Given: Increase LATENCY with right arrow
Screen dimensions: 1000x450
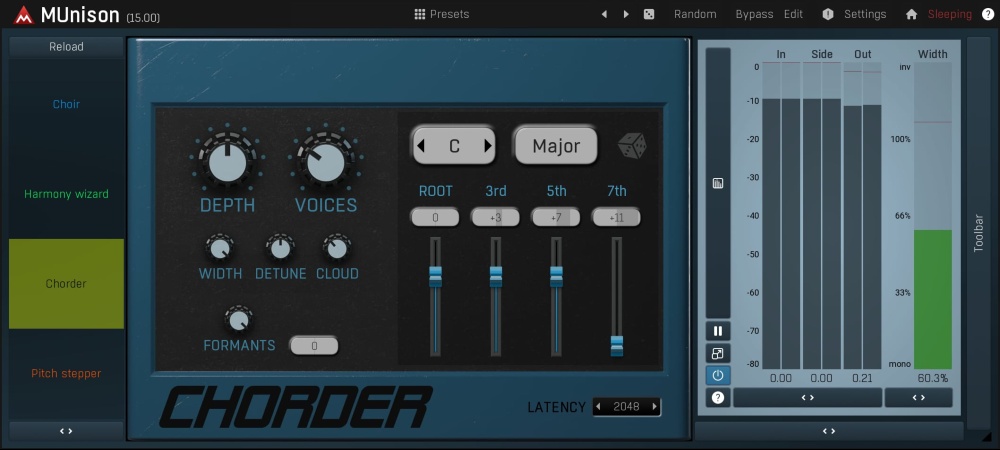Looking at the screenshot, I should [654, 407].
